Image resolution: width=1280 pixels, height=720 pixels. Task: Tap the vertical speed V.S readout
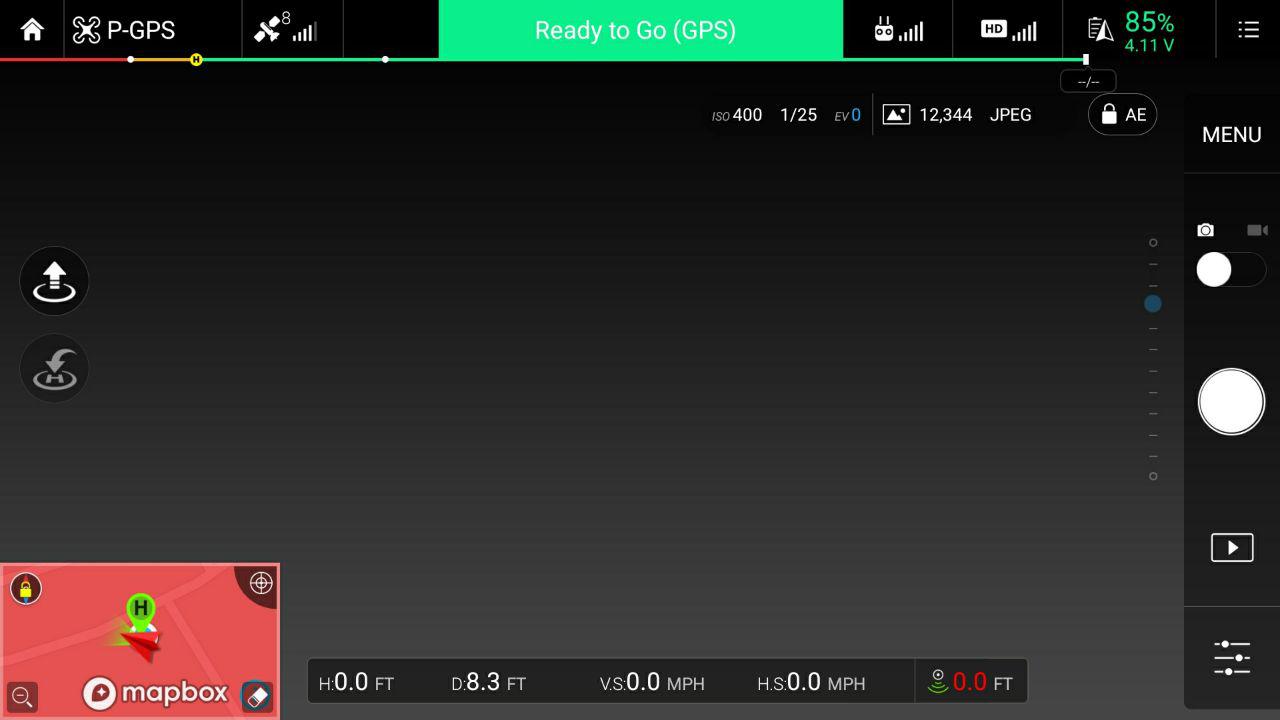(x=652, y=683)
